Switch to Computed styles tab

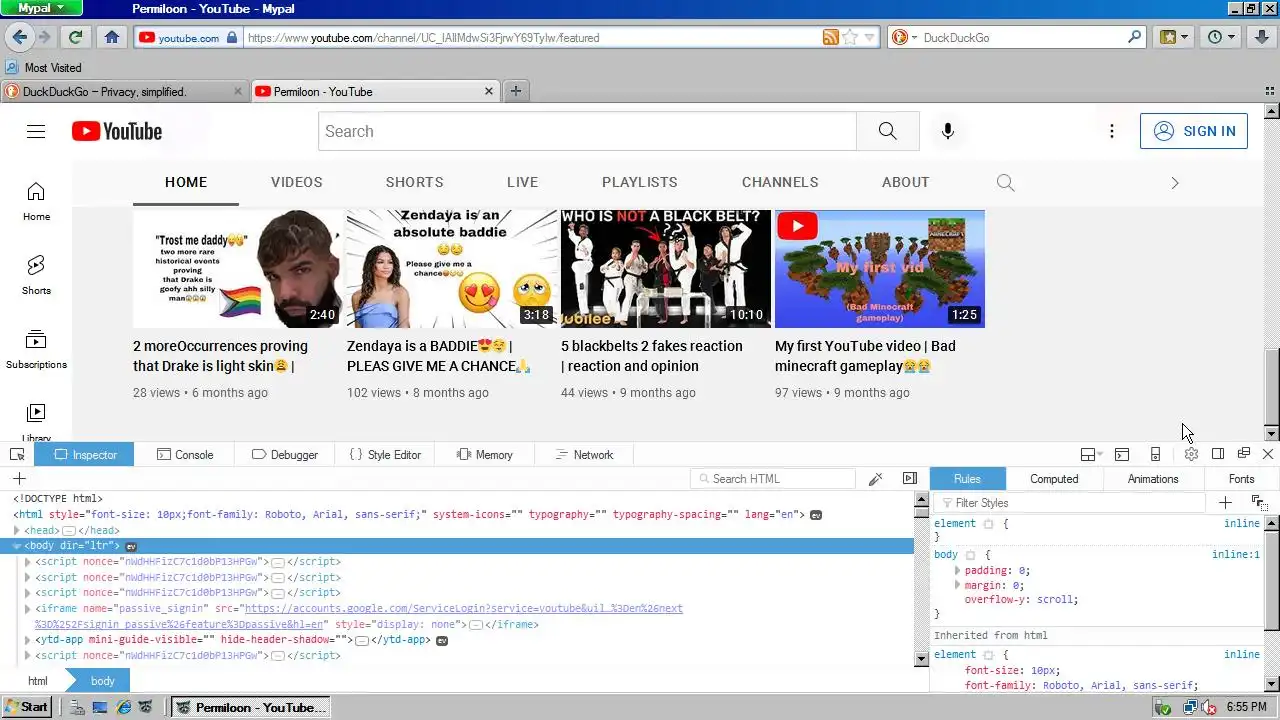coord(1054,479)
